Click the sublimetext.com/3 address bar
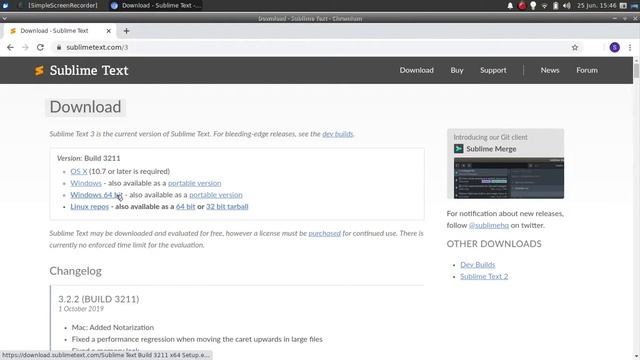The image size is (640, 360). [x=310, y=47]
